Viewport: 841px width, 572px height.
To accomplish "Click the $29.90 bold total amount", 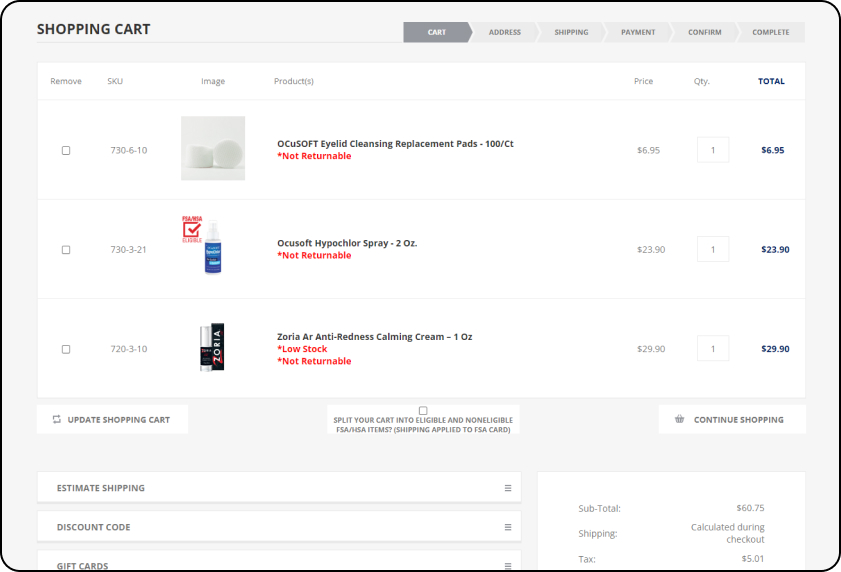I will [x=776, y=349].
